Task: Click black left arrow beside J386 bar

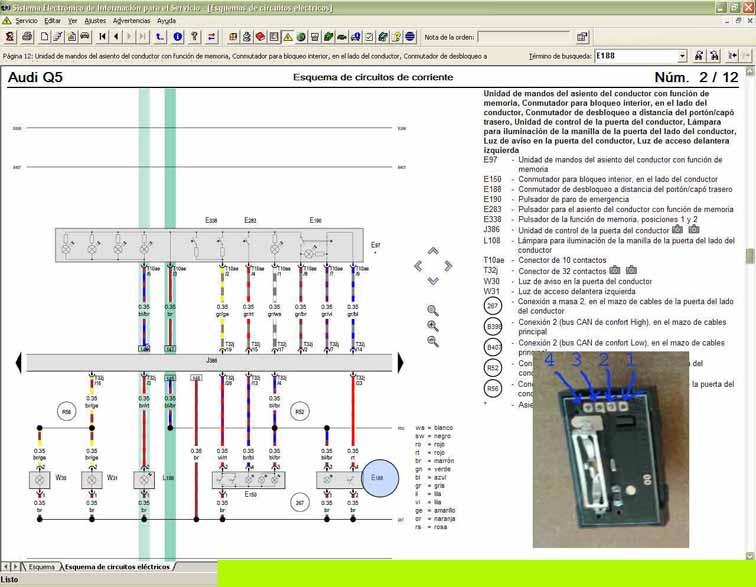Action: coord(19,363)
